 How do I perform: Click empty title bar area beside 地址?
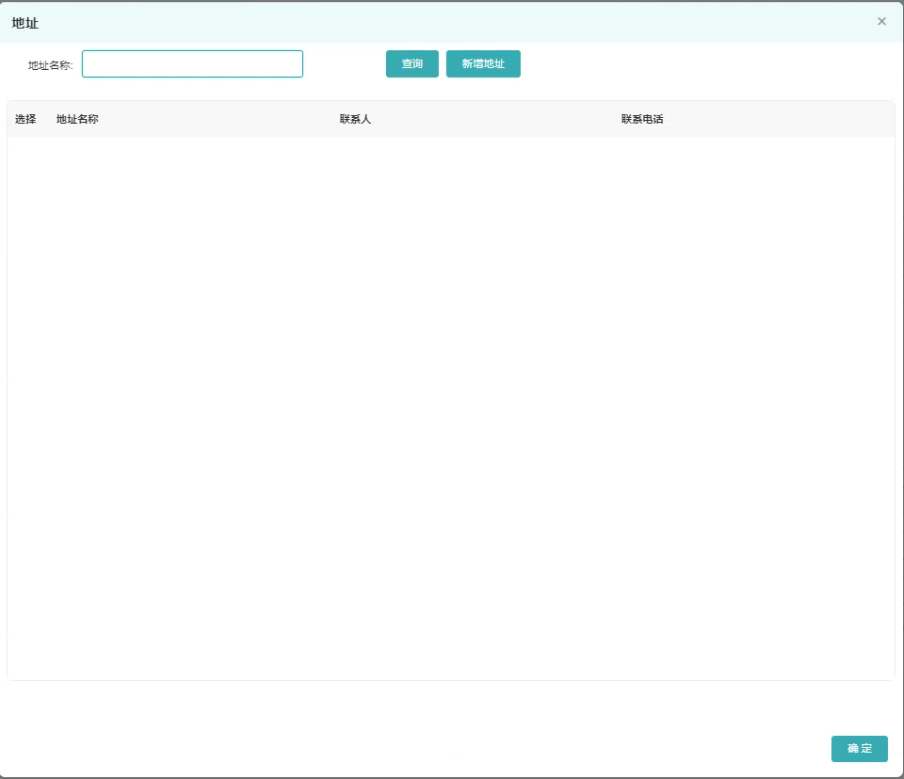point(450,22)
